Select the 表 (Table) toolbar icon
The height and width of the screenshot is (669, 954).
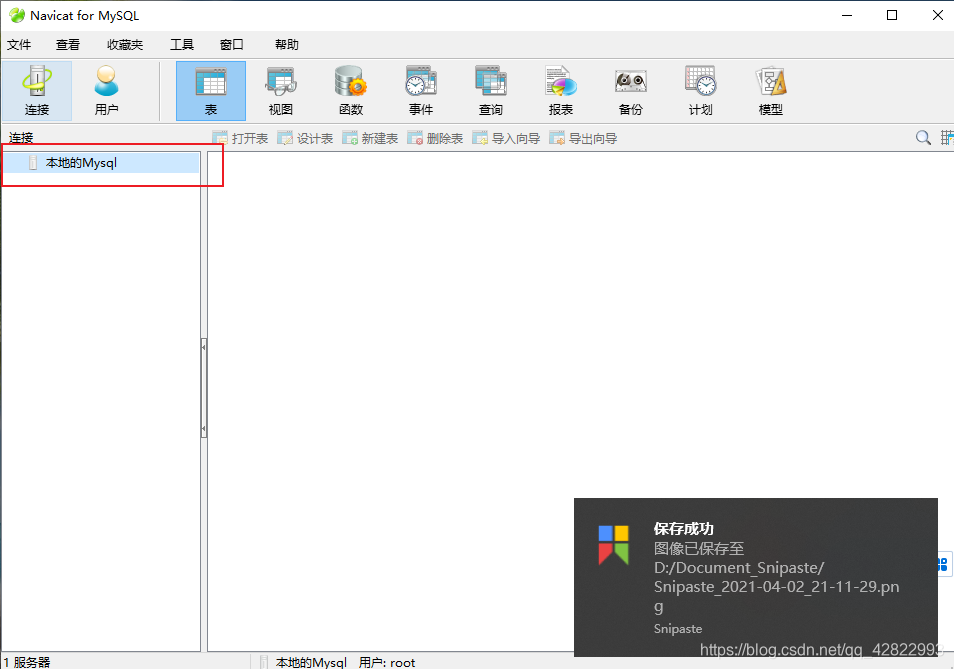point(211,91)
